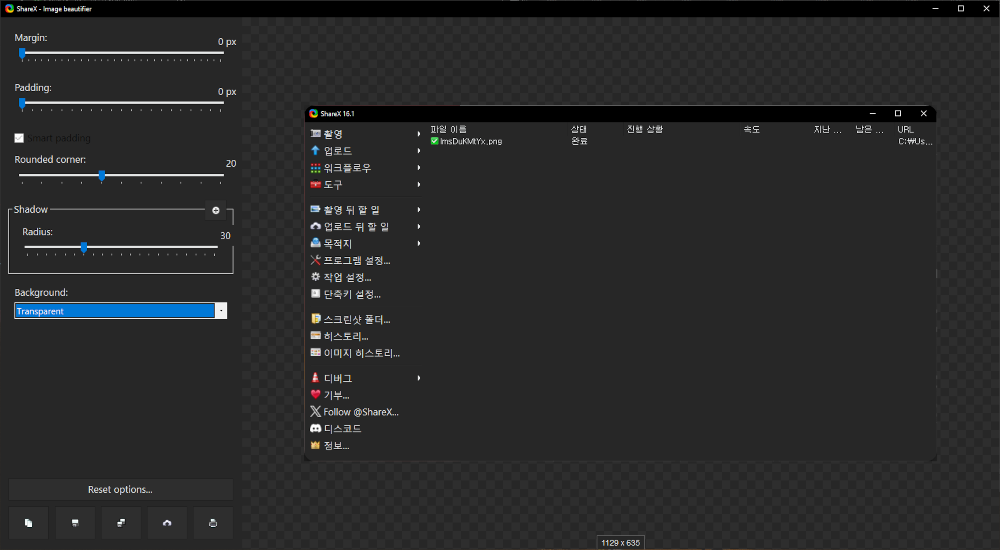Screen dimensions: 1000x550
Task: Click the 작업 설정 gear icon in preview
Action: [315, 277]
